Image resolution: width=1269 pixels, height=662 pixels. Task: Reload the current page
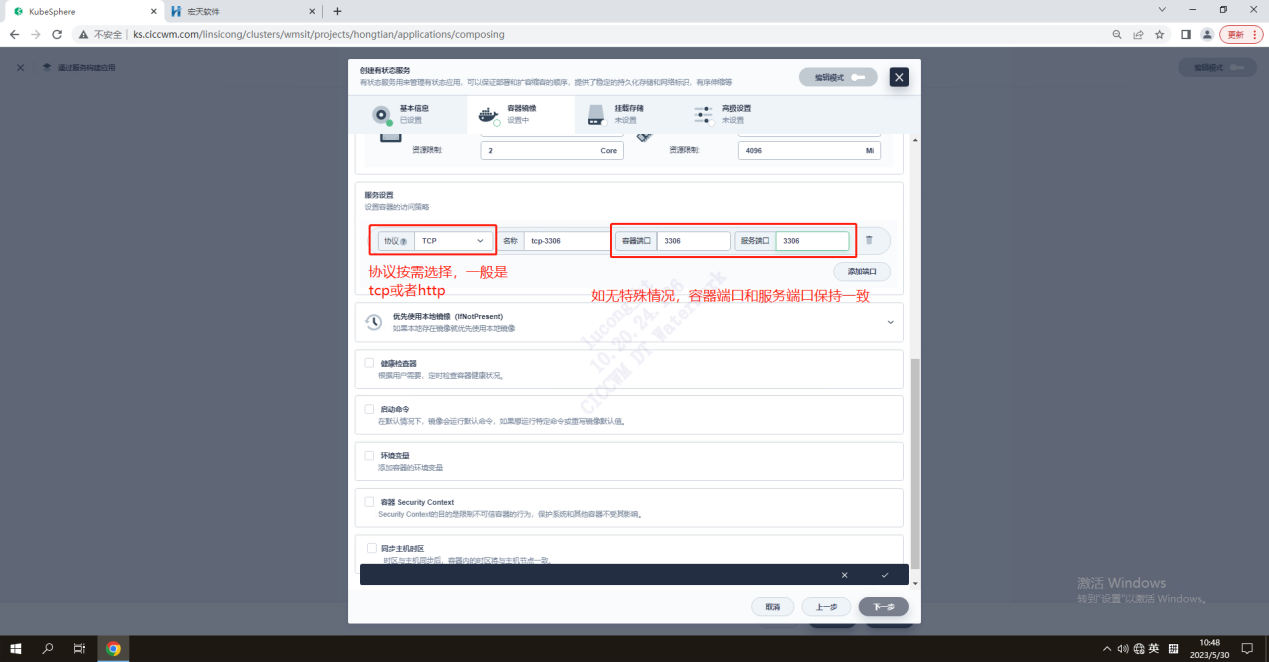57,34
